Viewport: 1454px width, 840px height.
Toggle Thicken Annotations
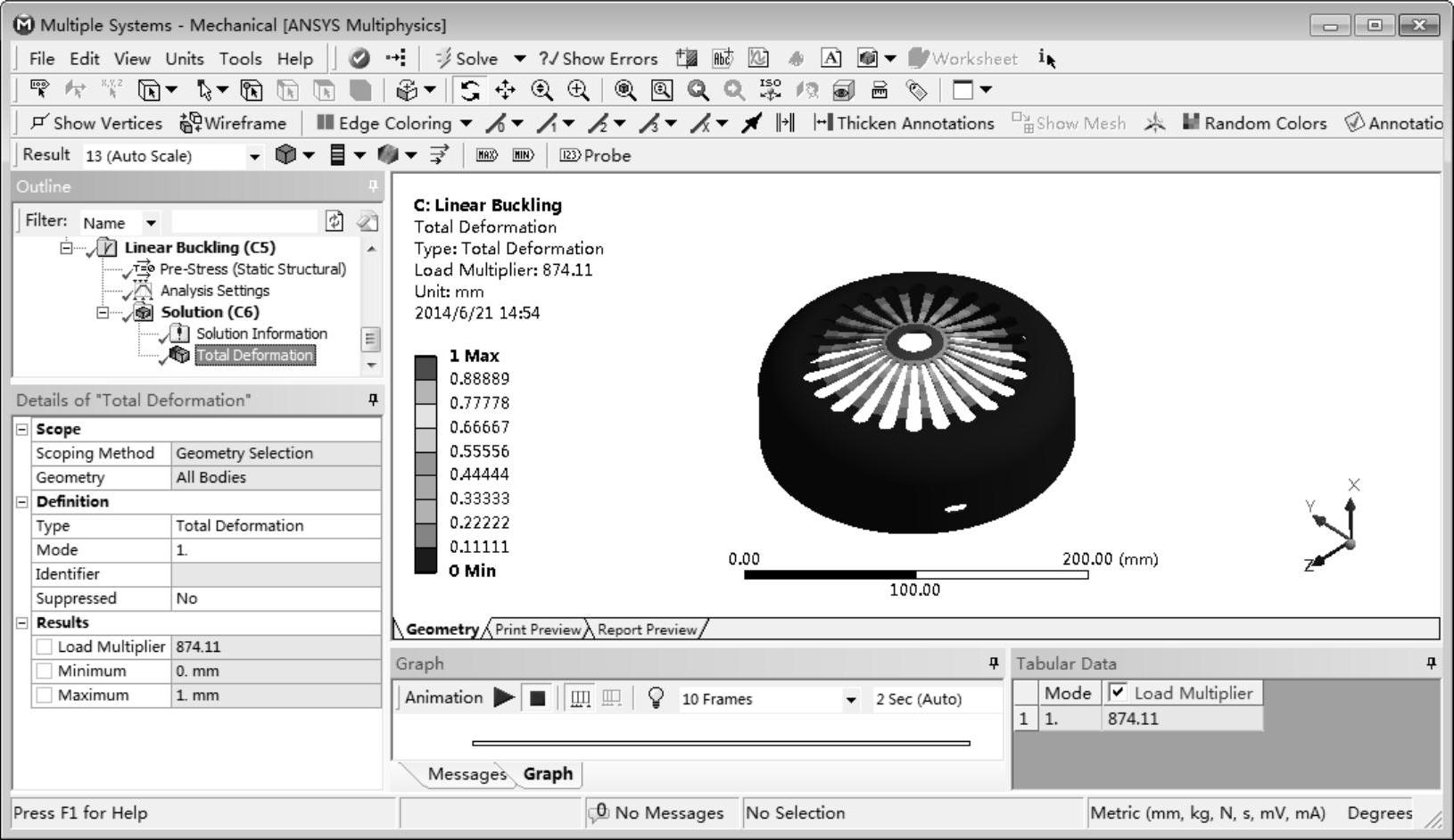(904, 123)
